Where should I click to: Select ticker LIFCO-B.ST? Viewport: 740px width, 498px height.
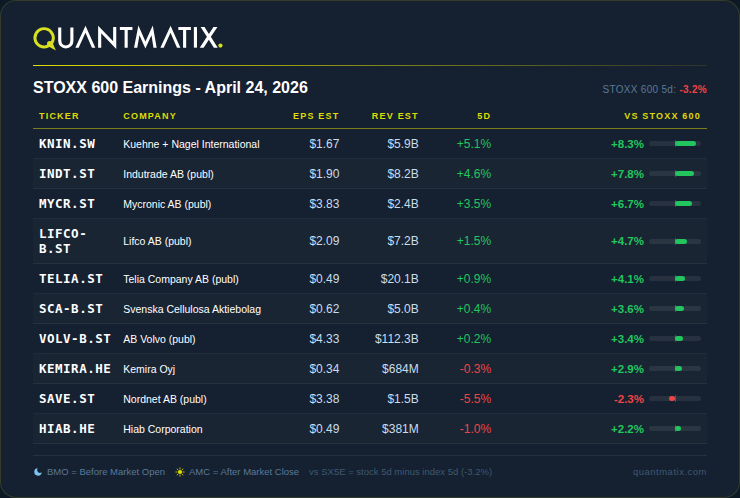(x=63, y=241)
